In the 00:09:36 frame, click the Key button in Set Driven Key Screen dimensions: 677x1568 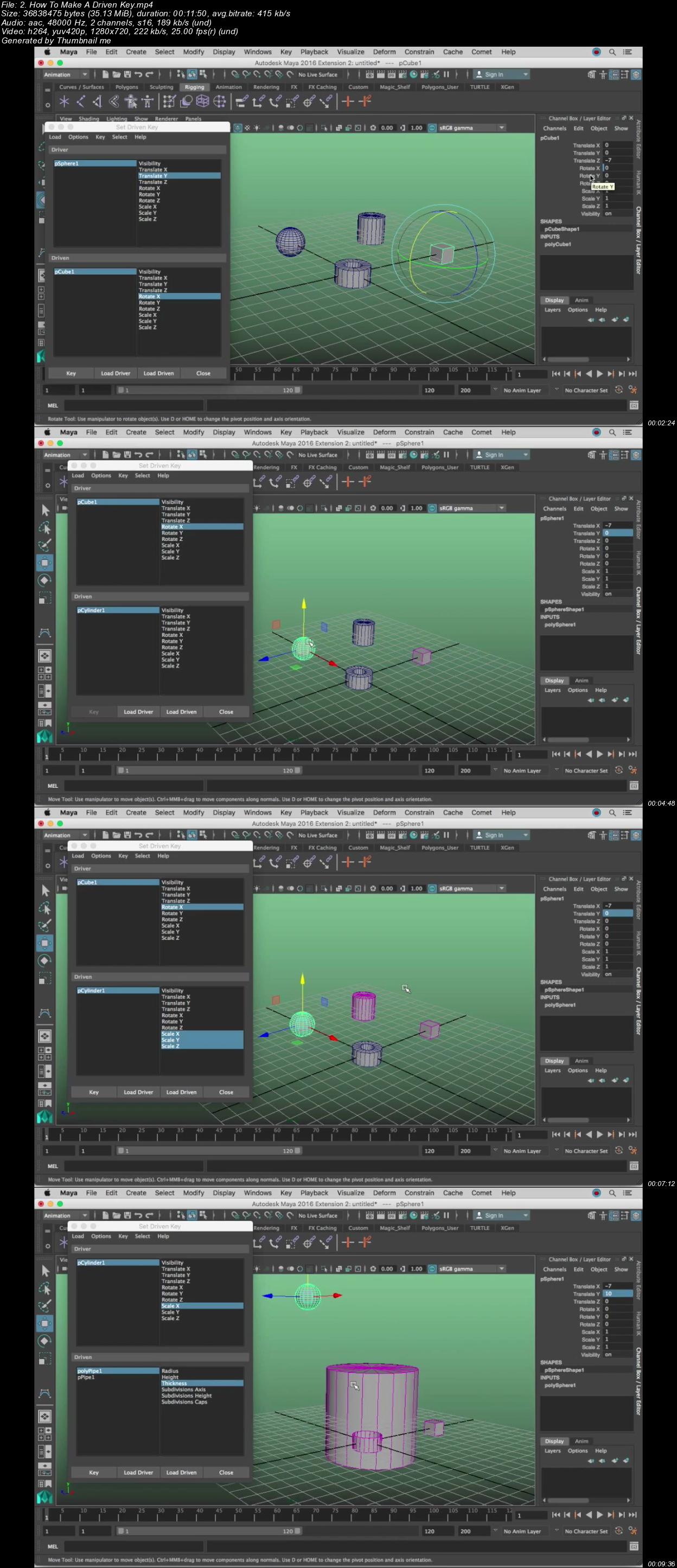tap(94, 1473)
